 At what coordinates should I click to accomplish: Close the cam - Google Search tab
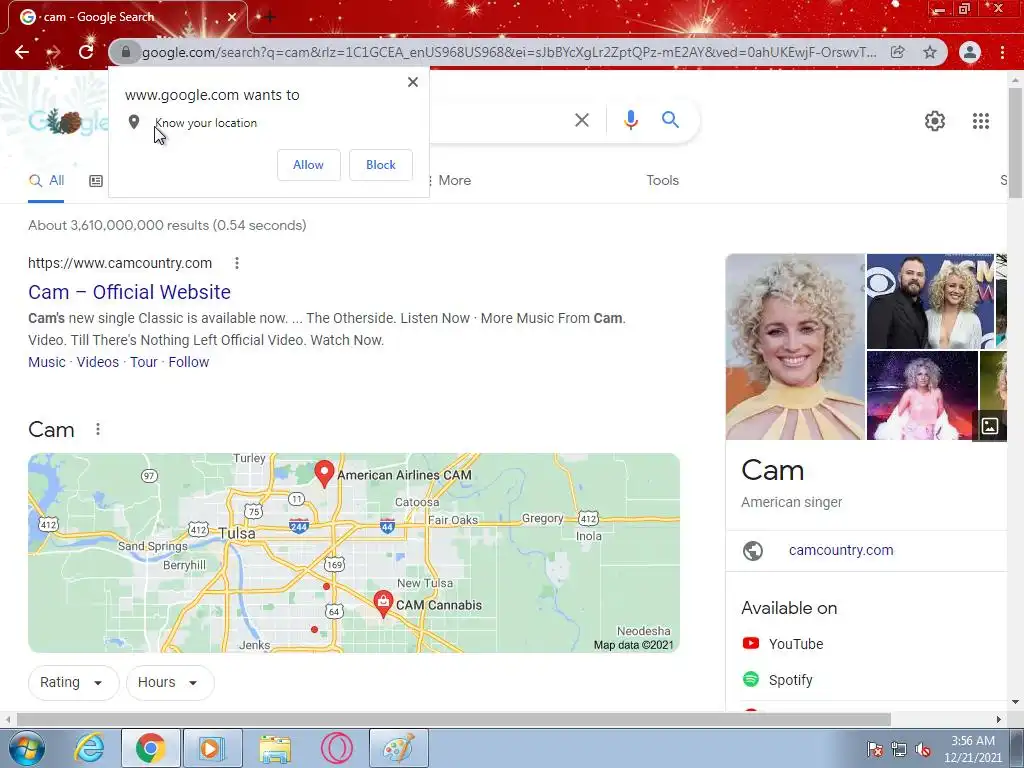(x=232, y=17)
